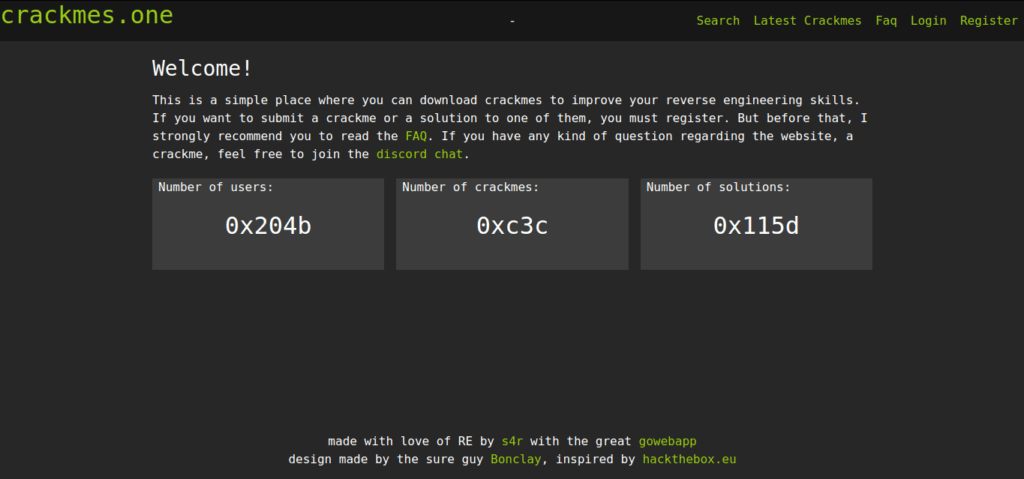Click Login in the top navigation
1024x479 pixels.
[928, 21]
